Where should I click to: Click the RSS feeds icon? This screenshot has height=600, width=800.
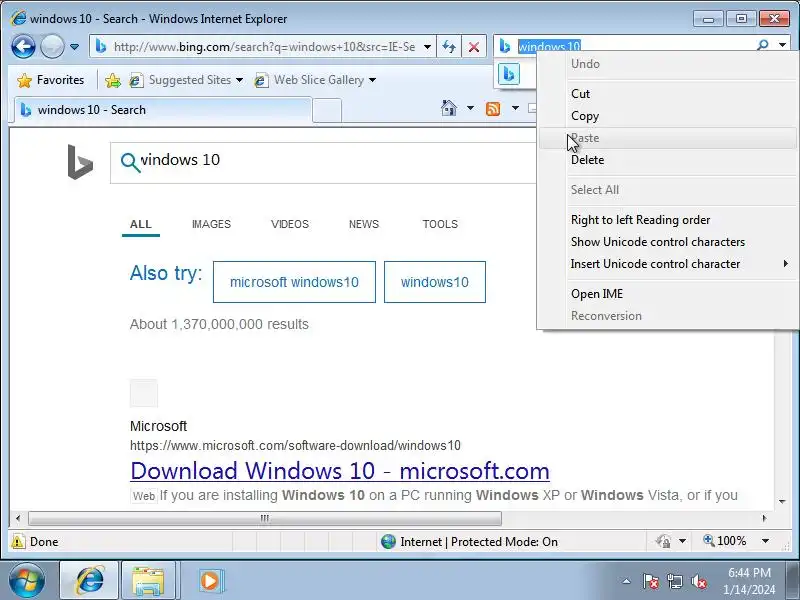click(x=493, y=108)
